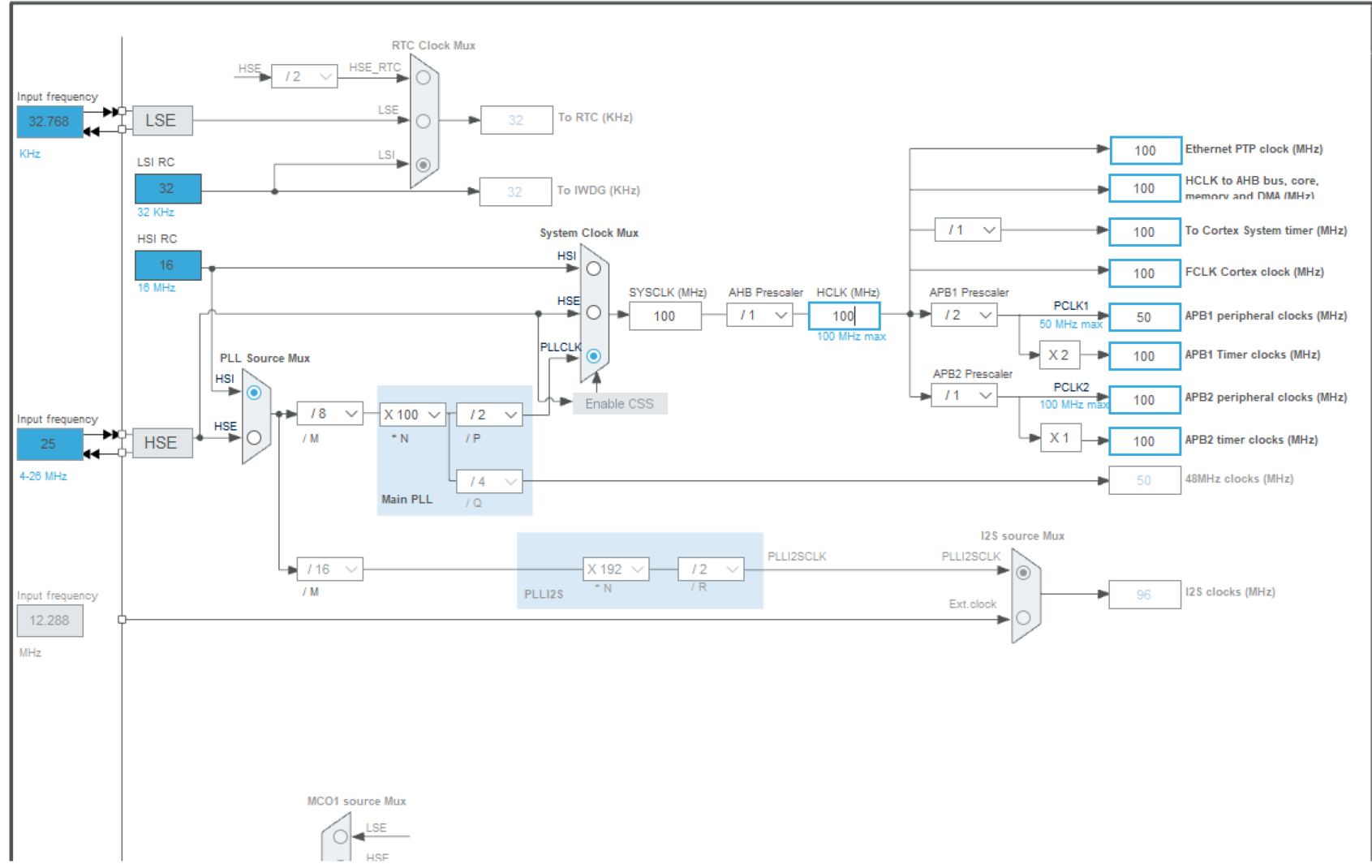Click the APB1 peripheral clocks value box

1145,317
